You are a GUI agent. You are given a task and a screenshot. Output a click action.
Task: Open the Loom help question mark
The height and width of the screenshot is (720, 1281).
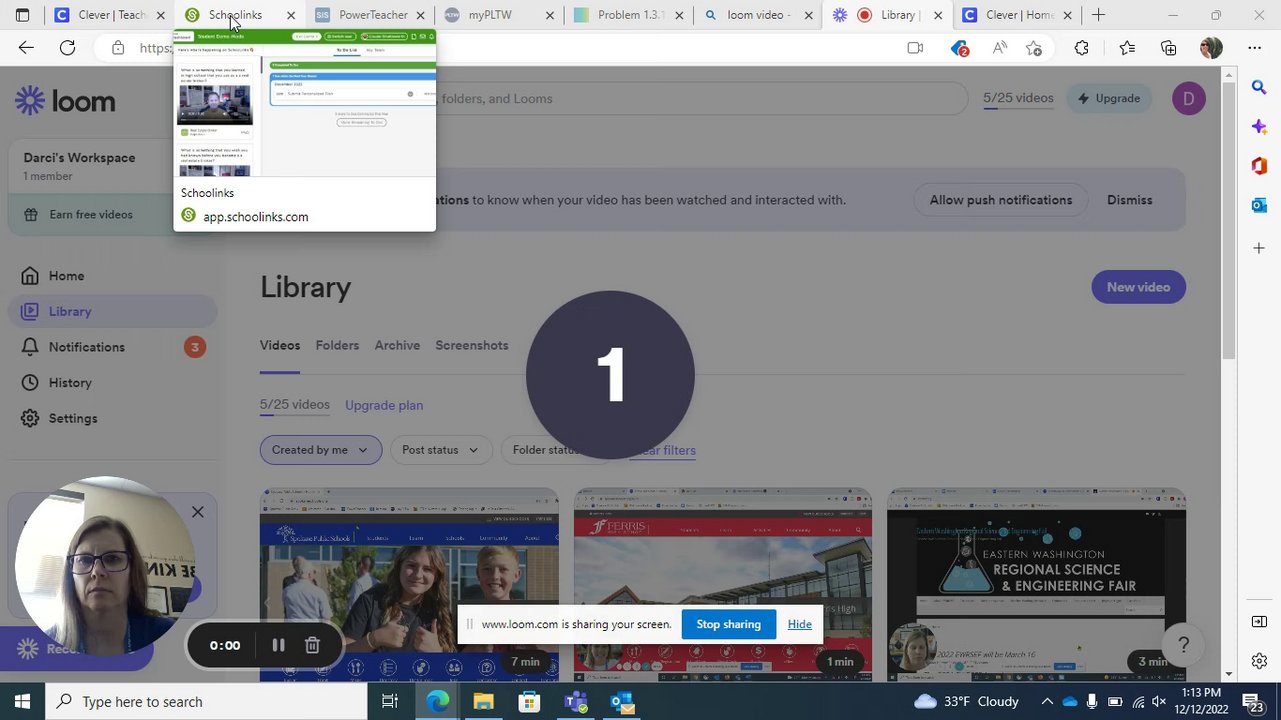(x=1183, y=646)
